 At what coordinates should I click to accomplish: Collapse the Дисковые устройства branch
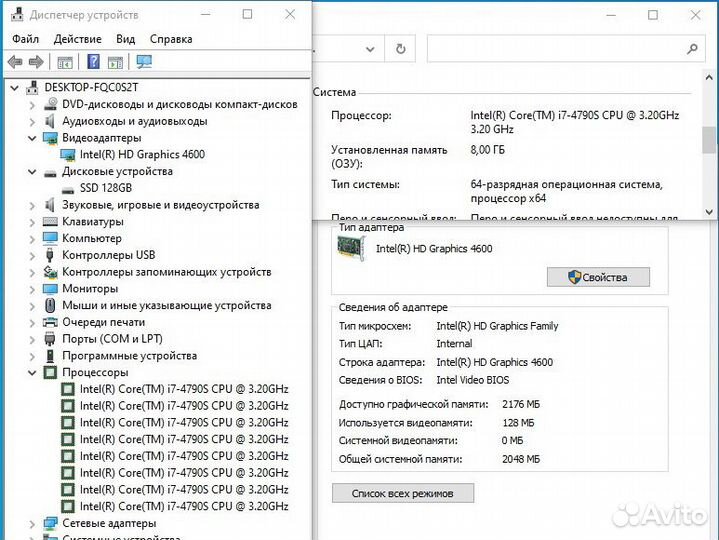point(32,172)
